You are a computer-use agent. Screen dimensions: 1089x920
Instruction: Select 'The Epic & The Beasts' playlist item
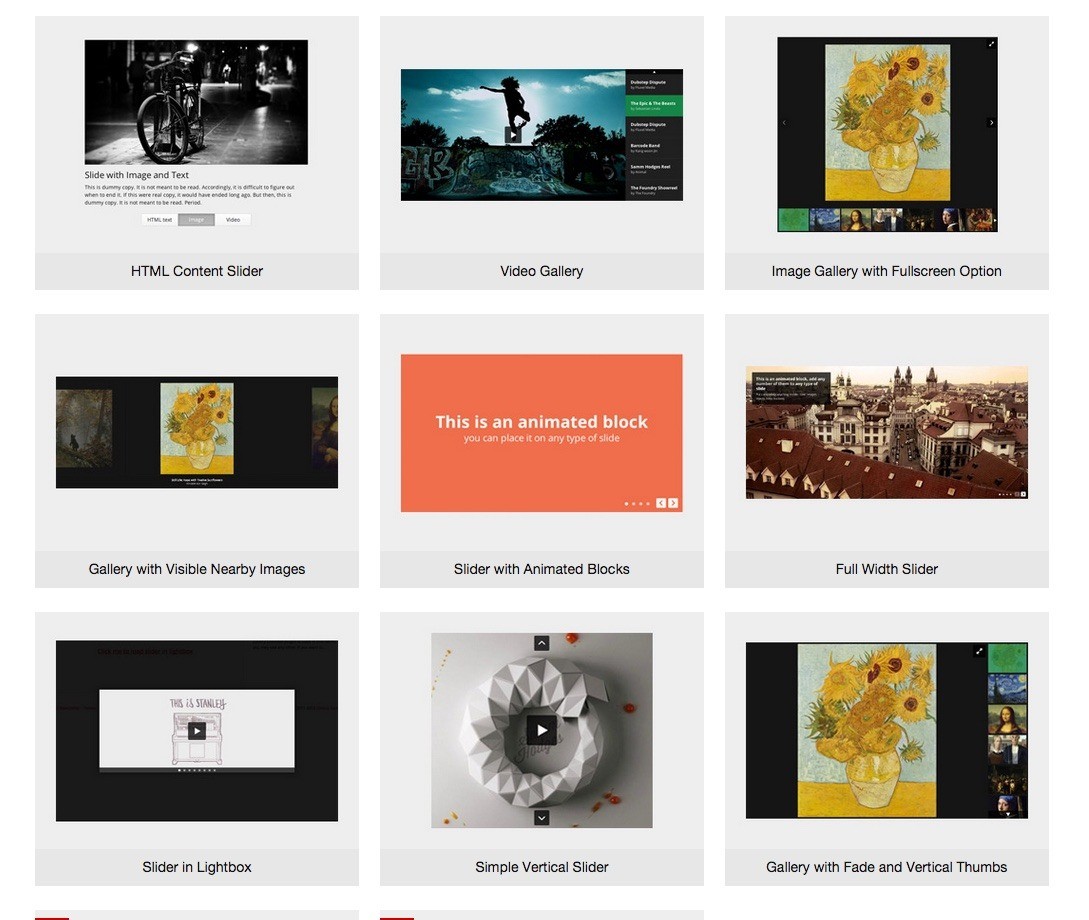(654, 106)
